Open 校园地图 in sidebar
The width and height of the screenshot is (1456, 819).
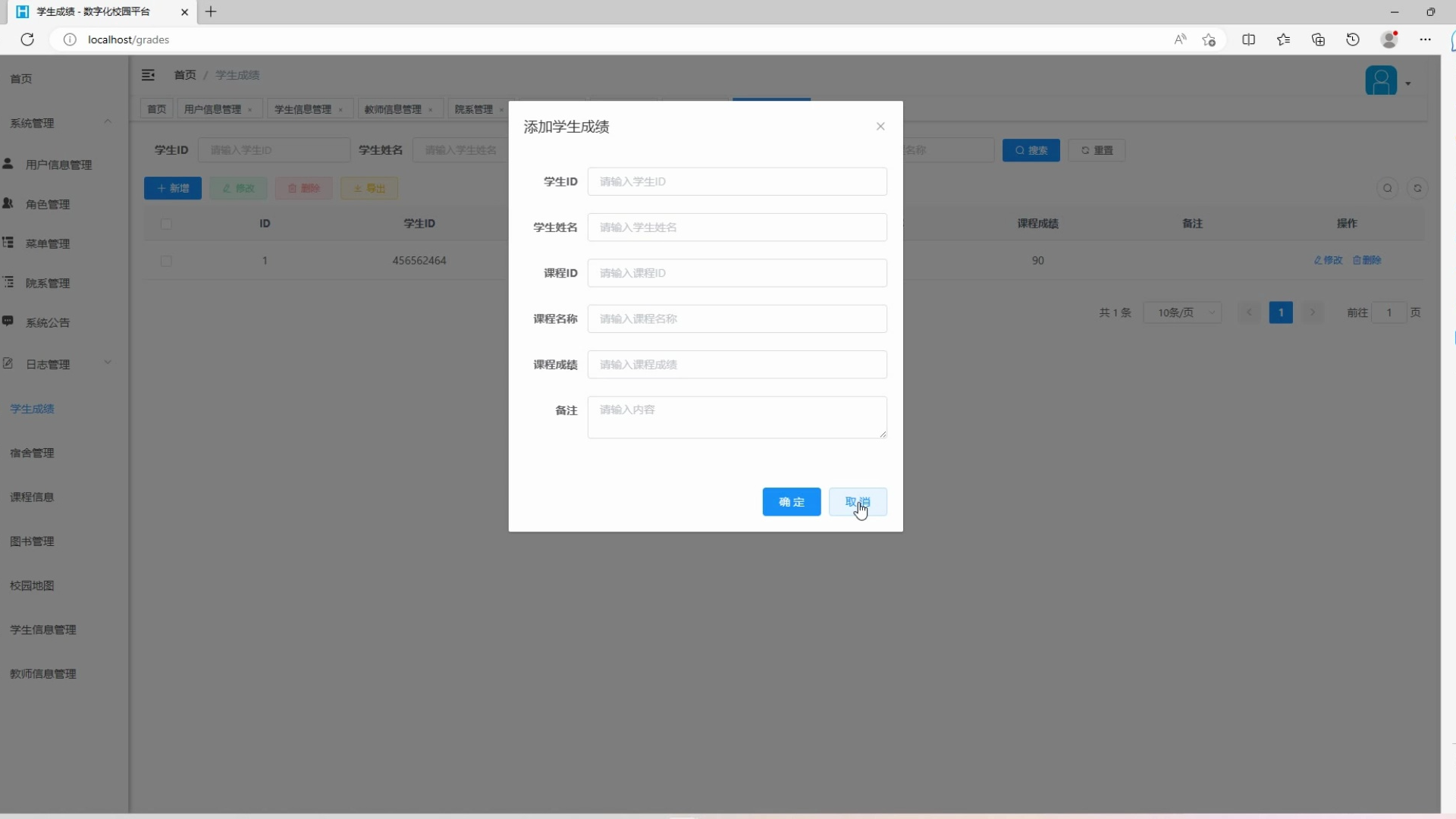32,585
